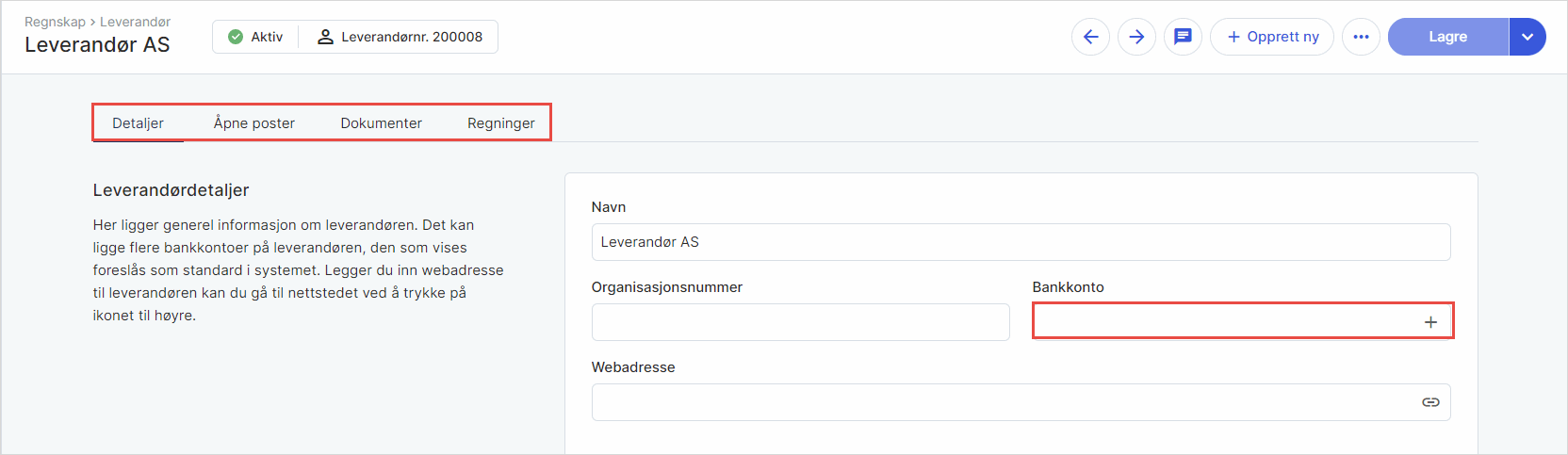Open the three-dot more options menu
The height and width of the screenshot is (455, 1568).
(1361, 37)
